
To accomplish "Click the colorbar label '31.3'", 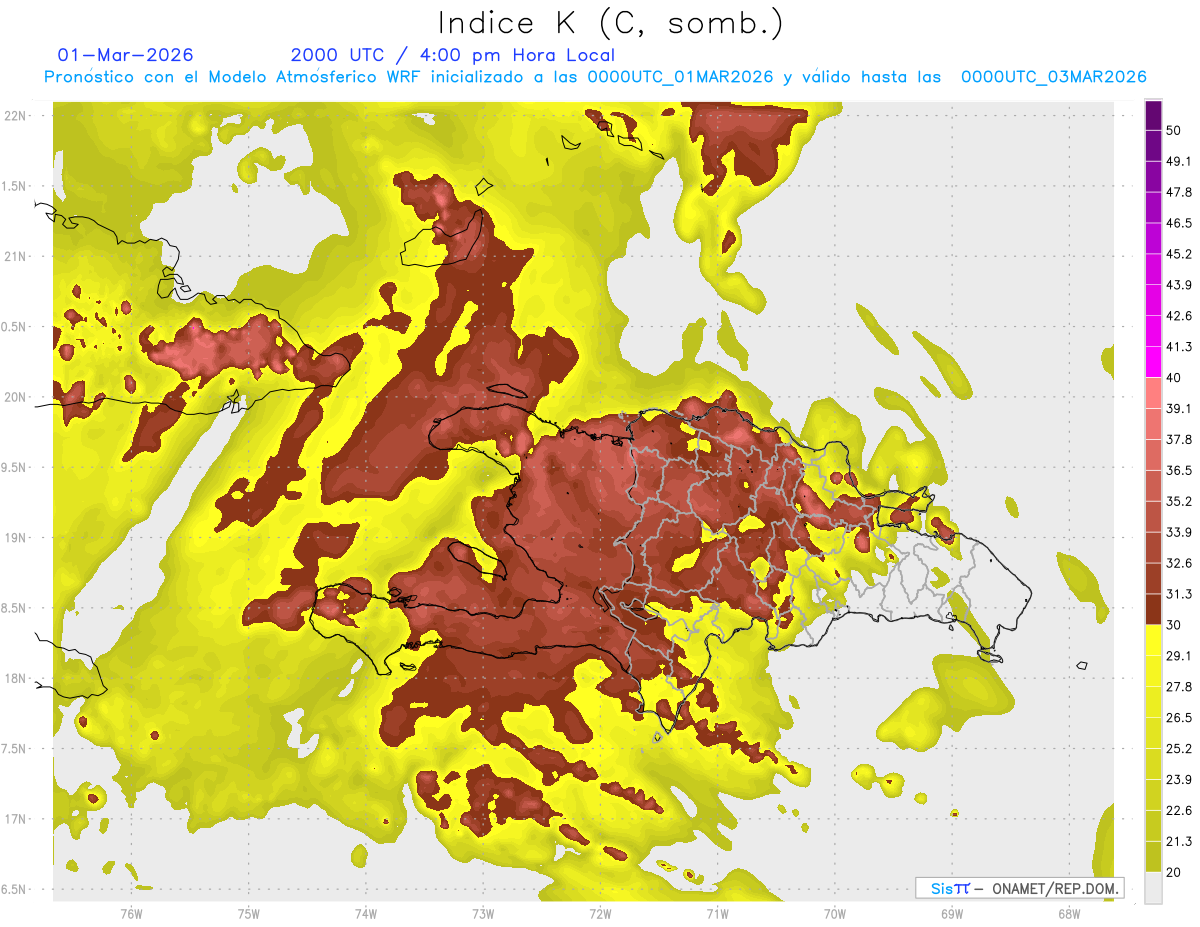I will [x=1179, y=595].
